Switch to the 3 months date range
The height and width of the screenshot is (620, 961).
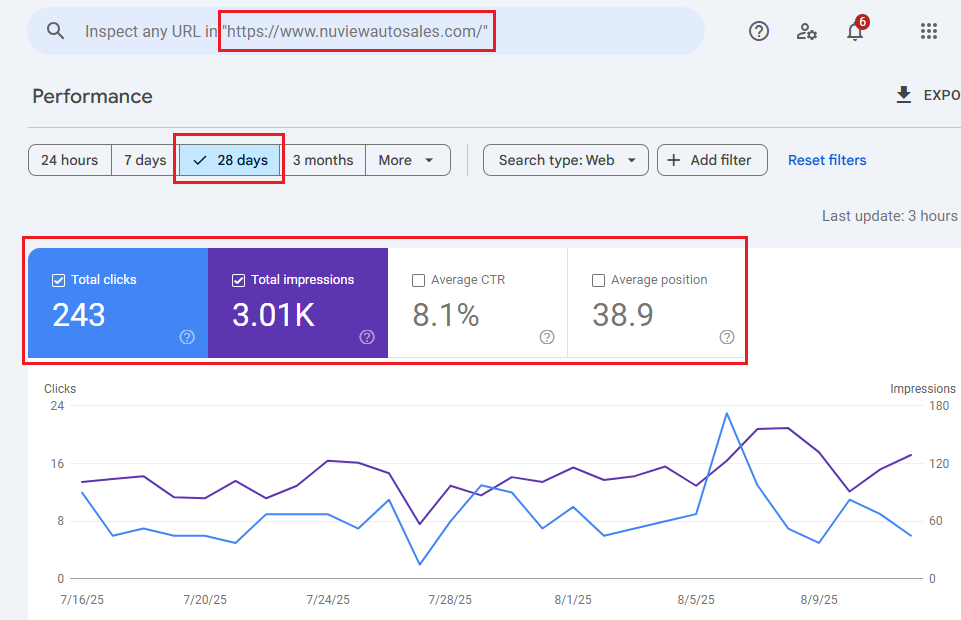click(323, 160)
